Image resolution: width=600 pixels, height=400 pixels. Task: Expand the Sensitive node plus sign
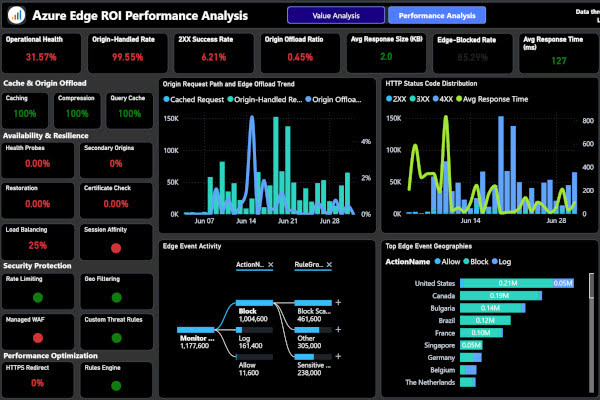pos(338,356)
